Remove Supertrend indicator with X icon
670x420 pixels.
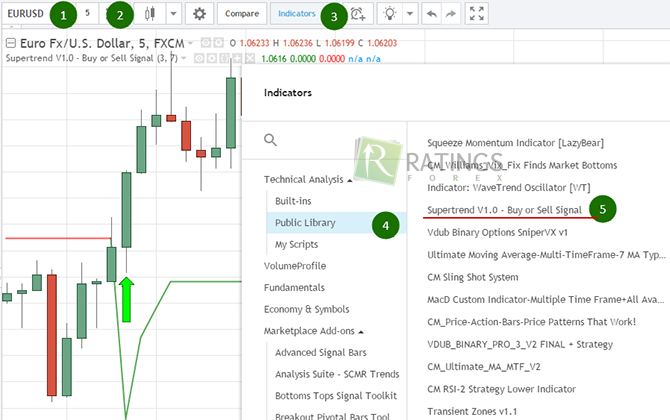[250, 58]
